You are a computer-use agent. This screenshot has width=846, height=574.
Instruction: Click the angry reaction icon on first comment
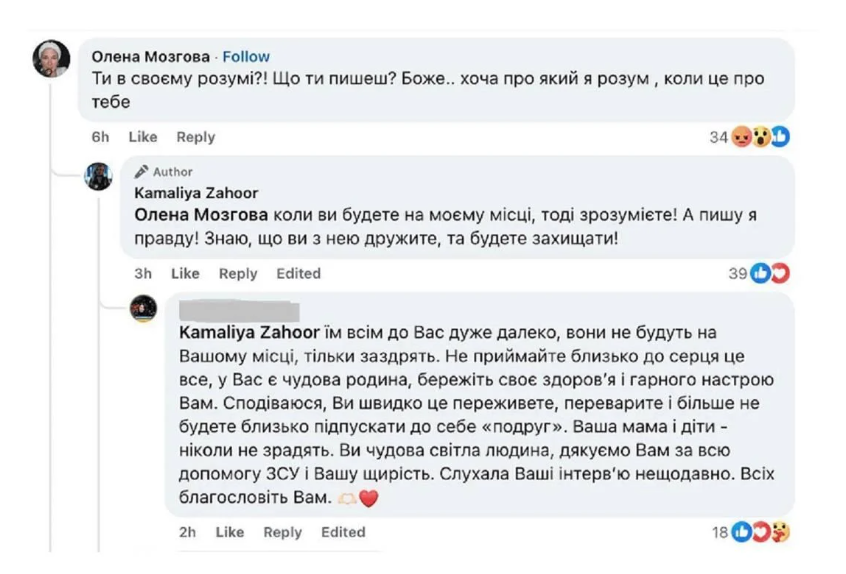coord(741,137)
